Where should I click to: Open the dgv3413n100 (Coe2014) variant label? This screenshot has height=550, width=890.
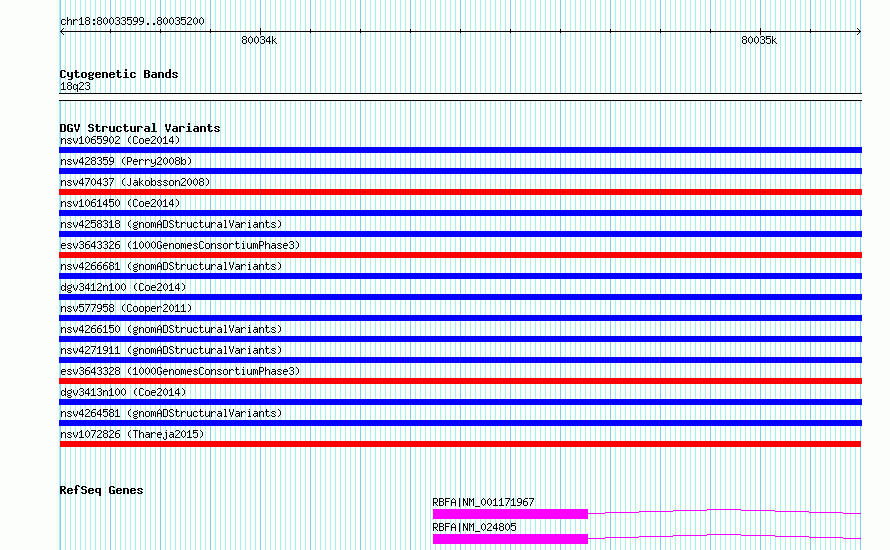(123, 392)
